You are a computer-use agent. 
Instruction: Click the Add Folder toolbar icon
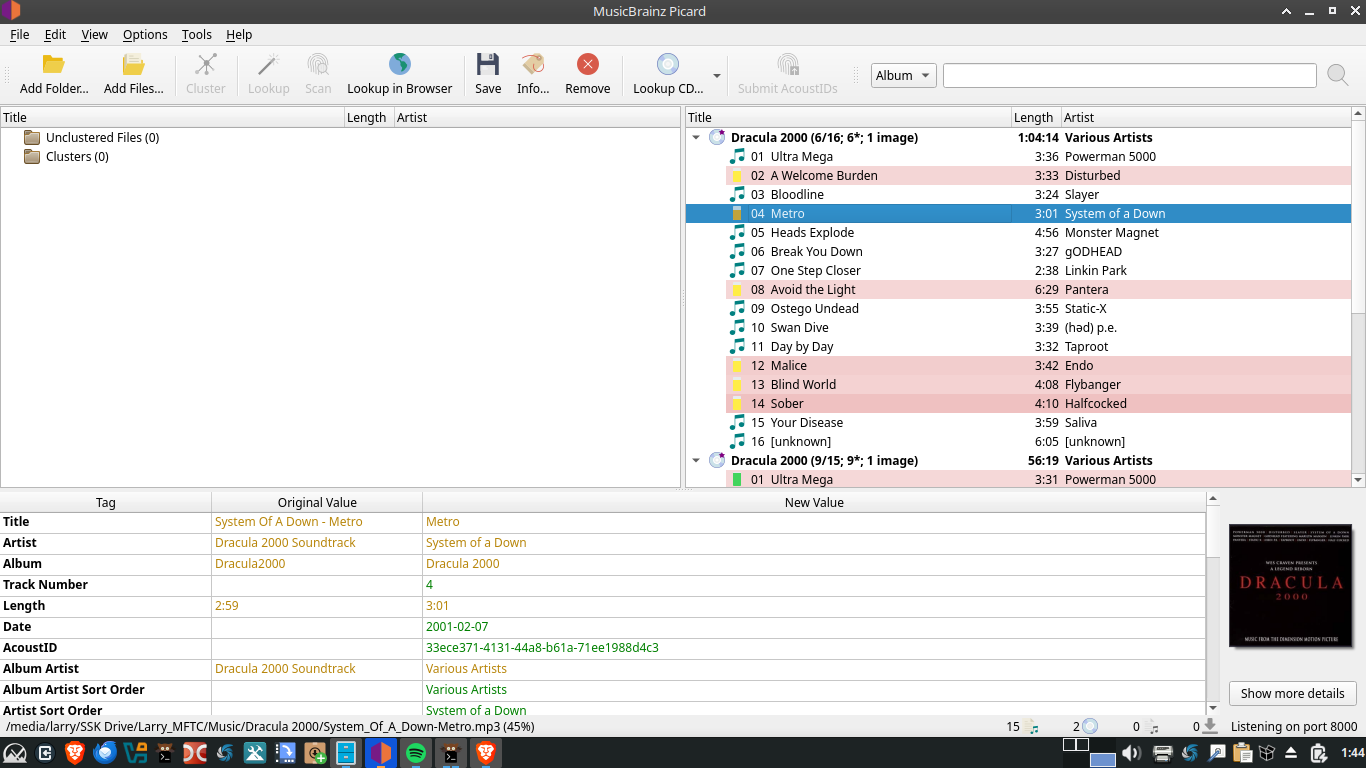(x=54, y=65)
